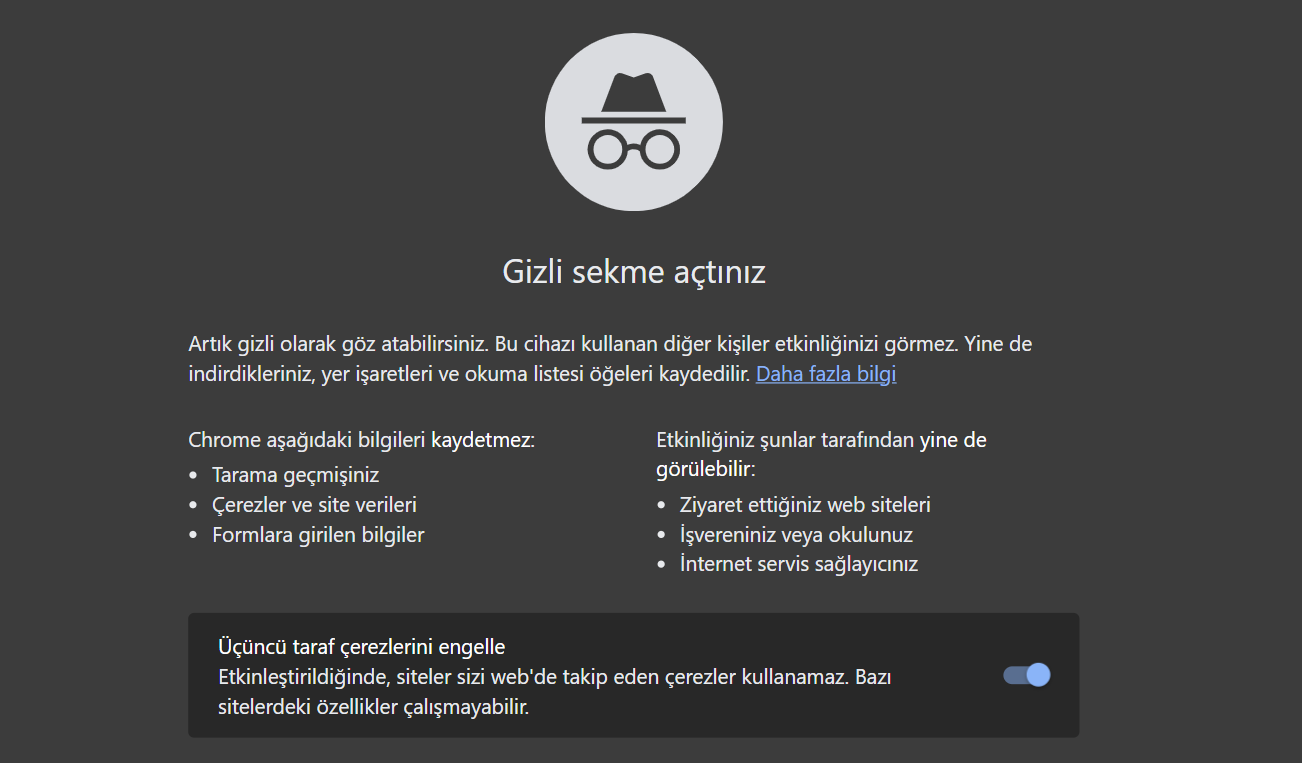Viewport: 1302px width, 763px height.
Task: Click the "Çerezler ve site verileri" item
Action: [x=314, y=505]
